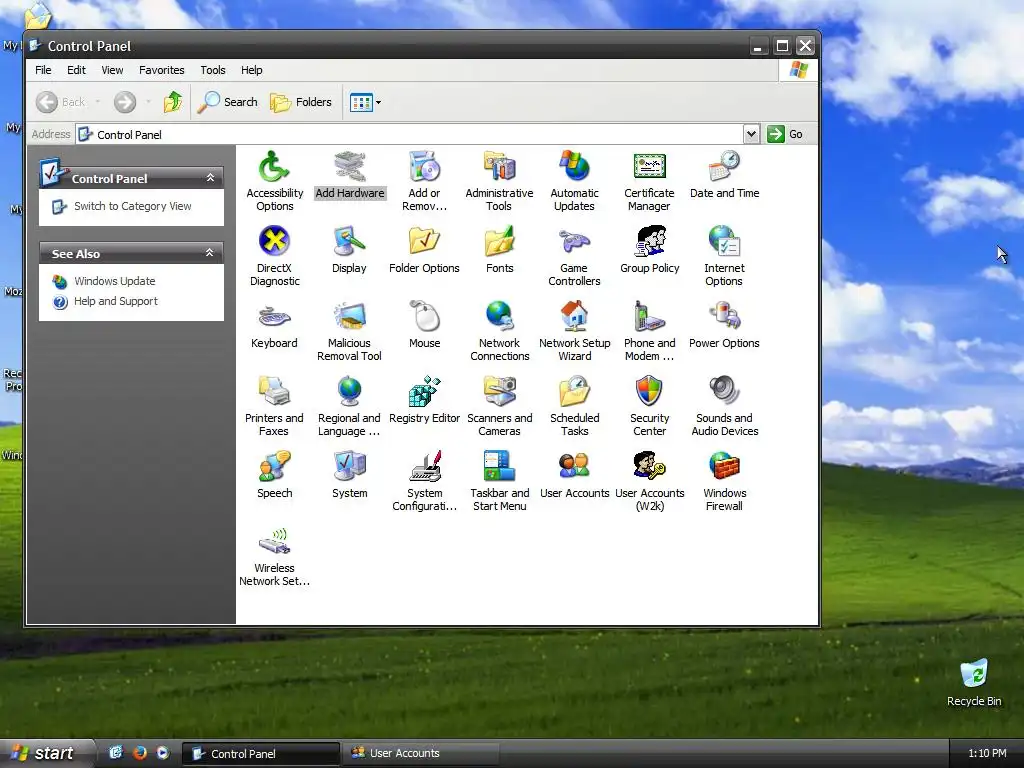The image size is (1024, 768).
Task: Select the Add Hardware icon
Action: (x=349, y=175)
